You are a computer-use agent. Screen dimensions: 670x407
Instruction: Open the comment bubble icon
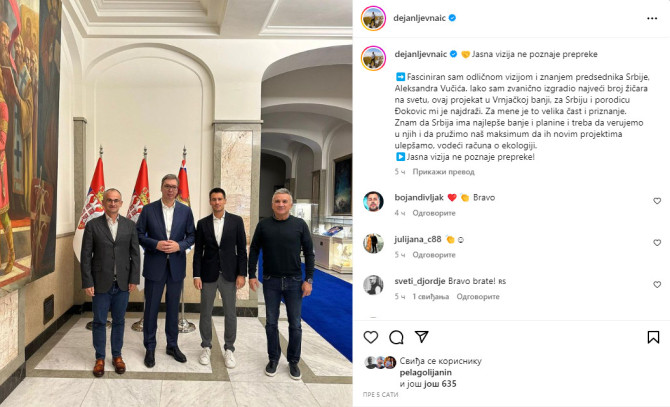(x=396, y=337)
